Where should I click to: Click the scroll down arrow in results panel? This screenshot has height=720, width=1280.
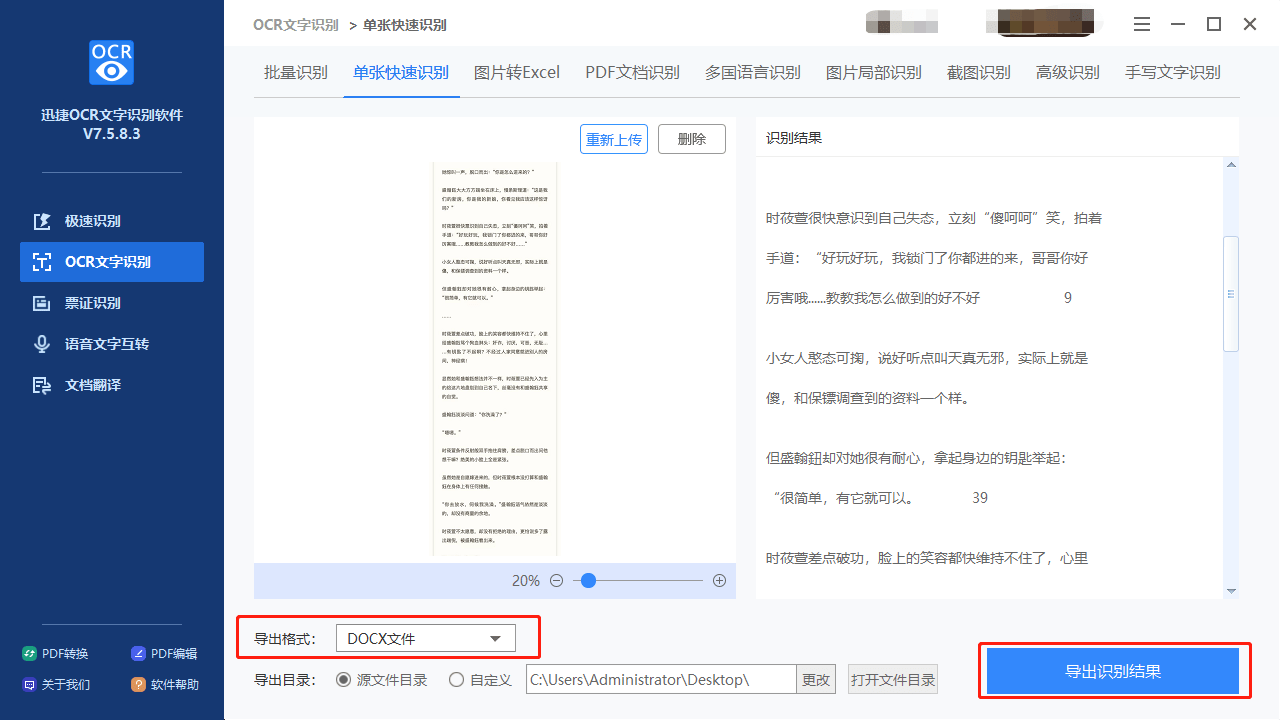(x=1231, y=590)
